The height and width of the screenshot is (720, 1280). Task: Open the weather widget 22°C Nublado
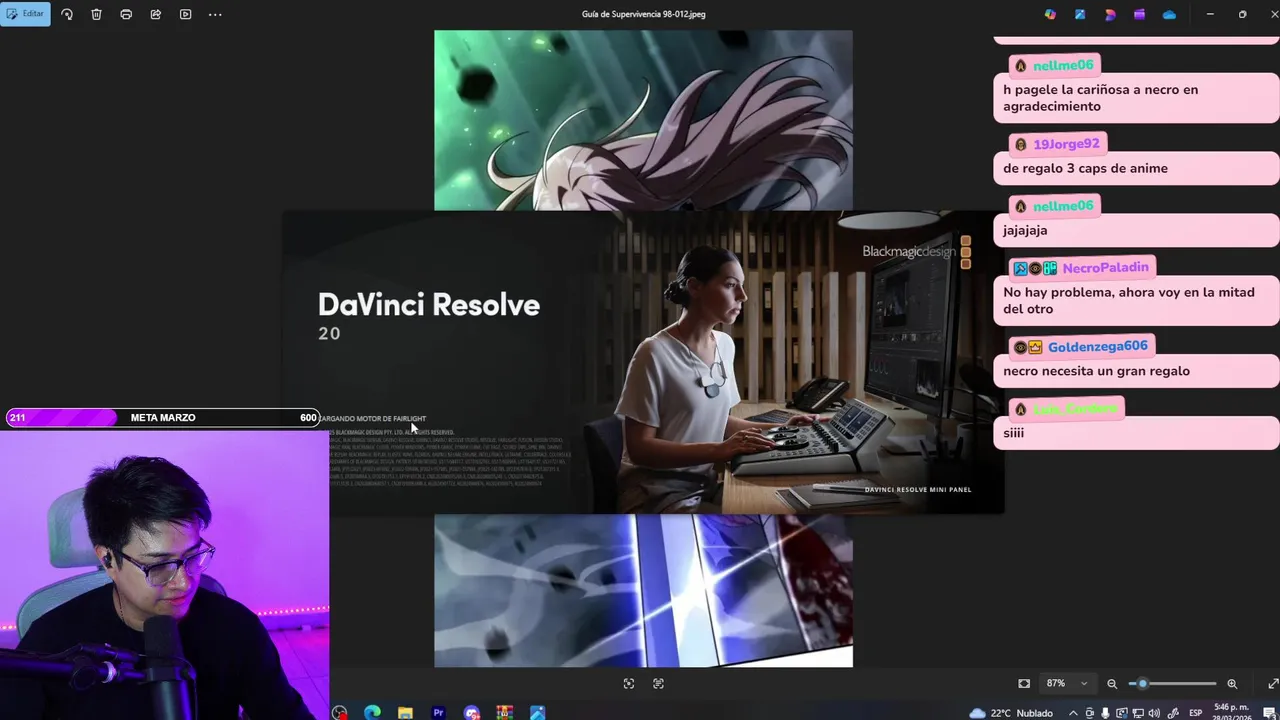(x=1010, y=713)
